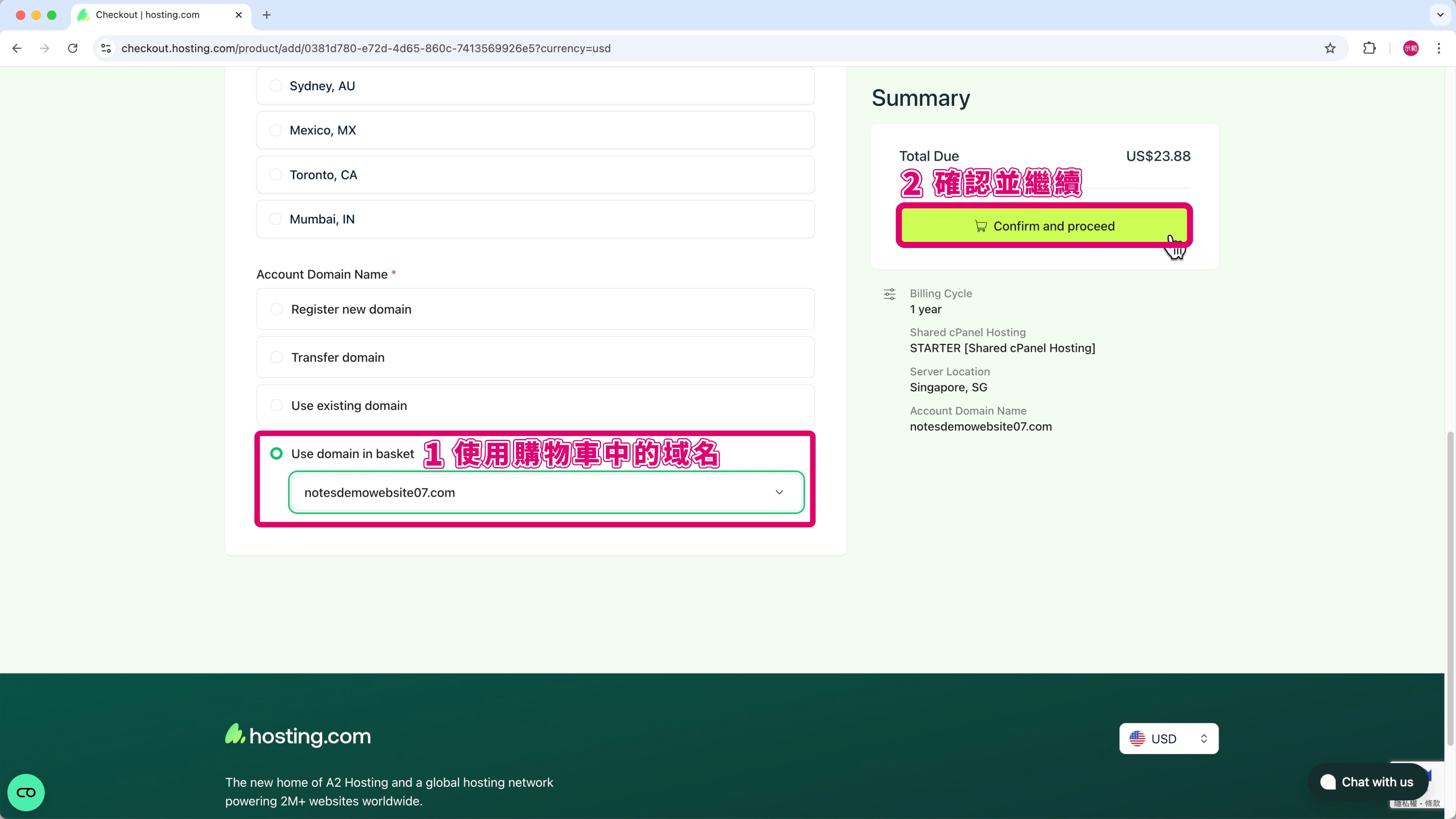Screen dimensions: 1456x819
Task: Select Transfer domain radio option
Action: point(276,357)
